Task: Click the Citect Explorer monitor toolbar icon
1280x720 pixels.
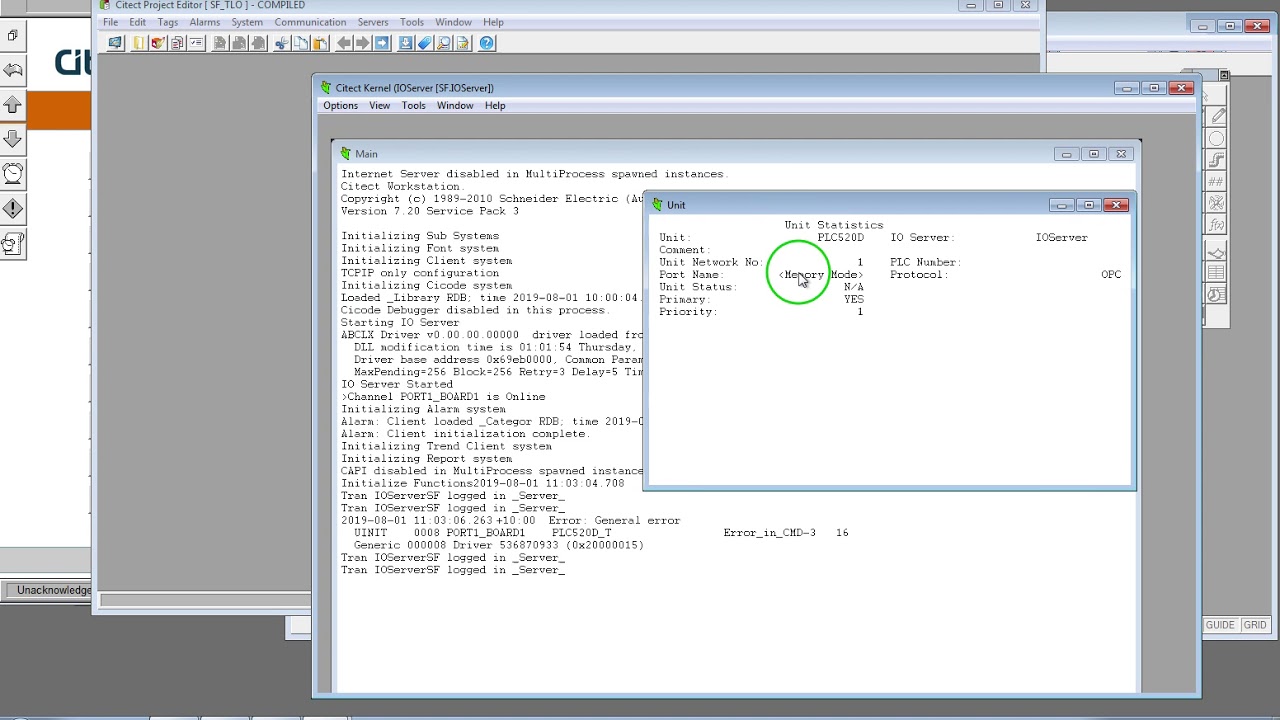Action: (x=115, y=43)
